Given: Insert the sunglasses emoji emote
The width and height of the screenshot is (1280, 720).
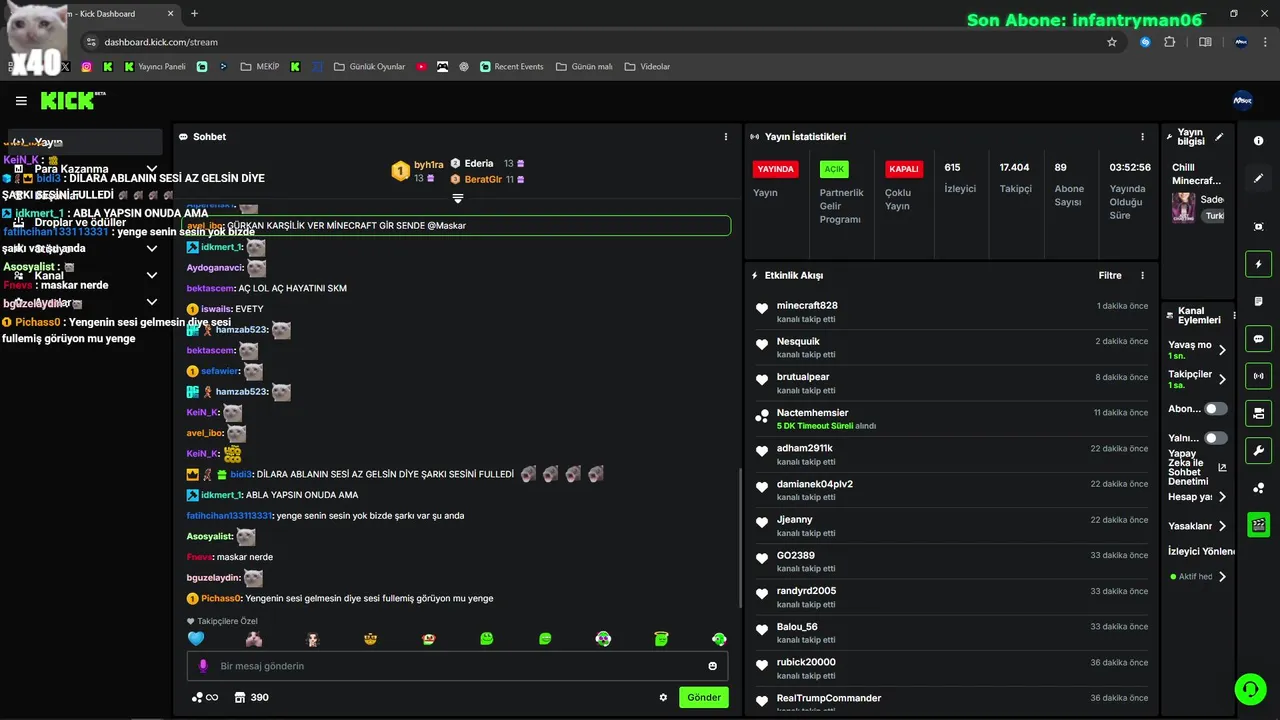Looking at the screenshot, I should tap(371, 639).
